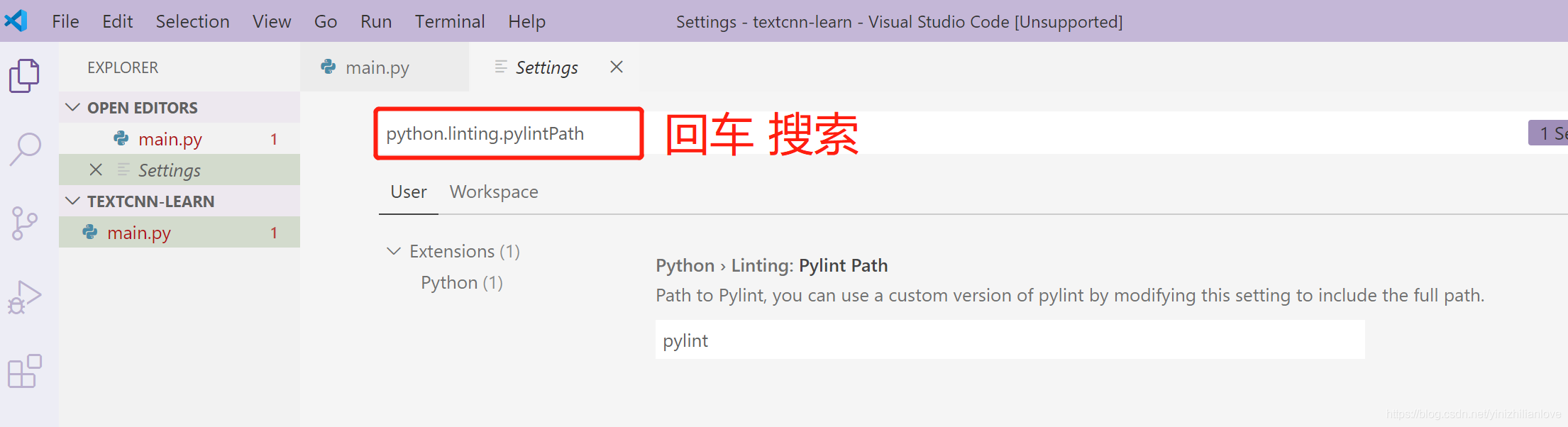Open the Edit menu
Screen dimensions: 1568x427
click(x=118, y=21)
